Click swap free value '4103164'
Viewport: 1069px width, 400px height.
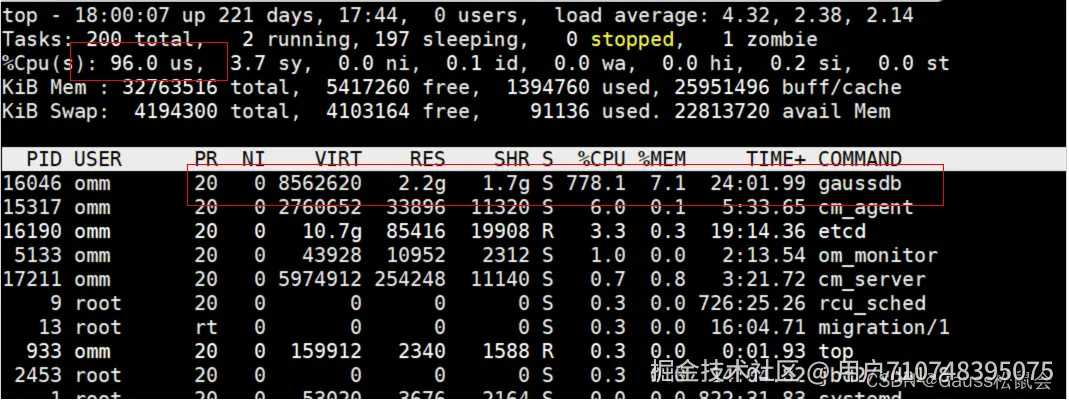pyautogui.click(x=368, y=111)
